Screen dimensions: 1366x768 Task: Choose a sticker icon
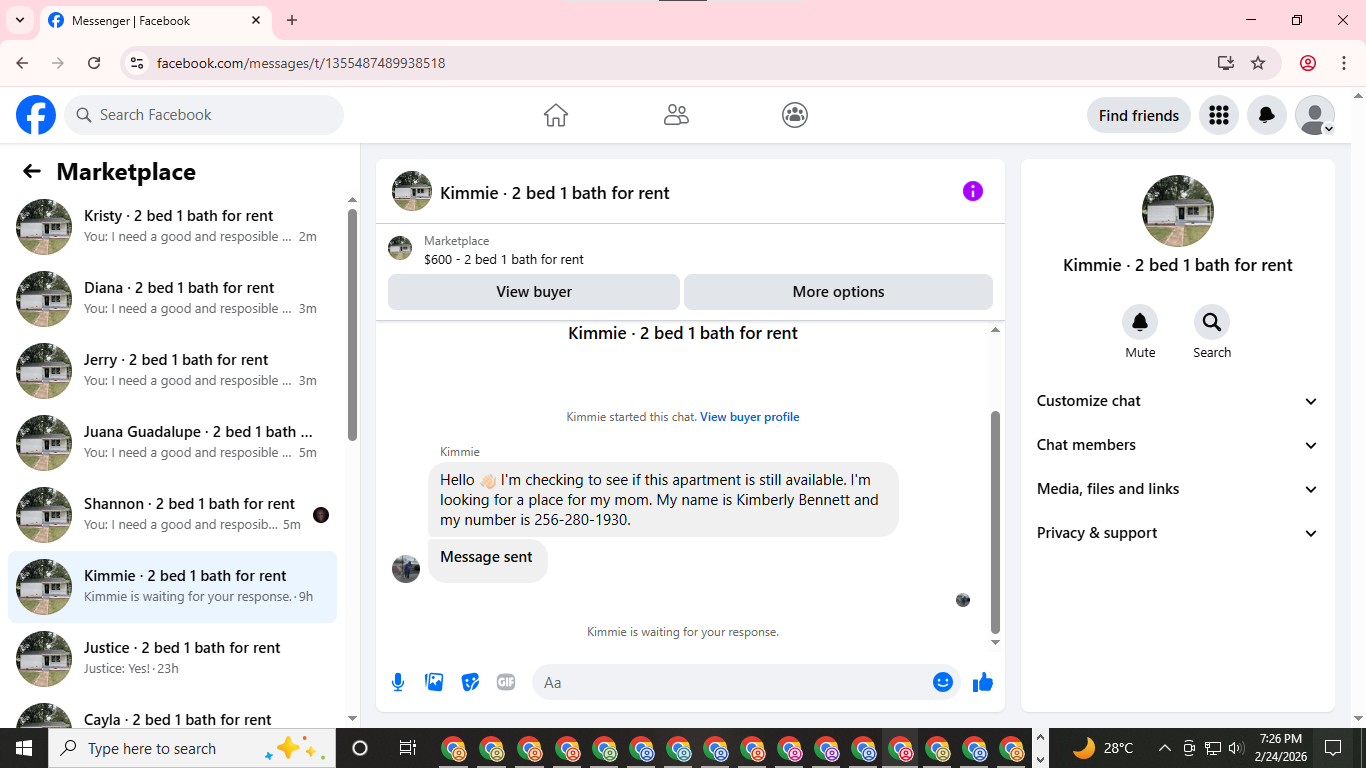point(470,682)
